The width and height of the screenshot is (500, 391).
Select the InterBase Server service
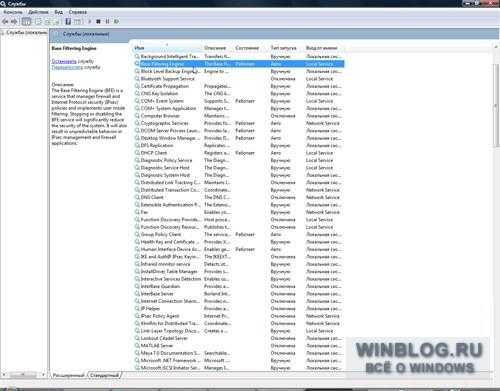(x=239, y=294)
